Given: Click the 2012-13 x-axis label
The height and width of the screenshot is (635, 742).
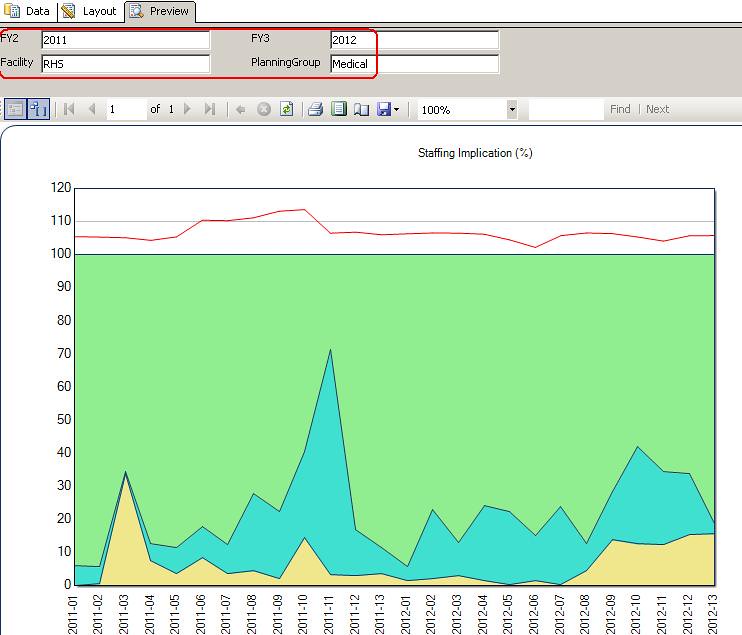Looking at the screenshot, I should pyautogui.click(x=713, y=614).
